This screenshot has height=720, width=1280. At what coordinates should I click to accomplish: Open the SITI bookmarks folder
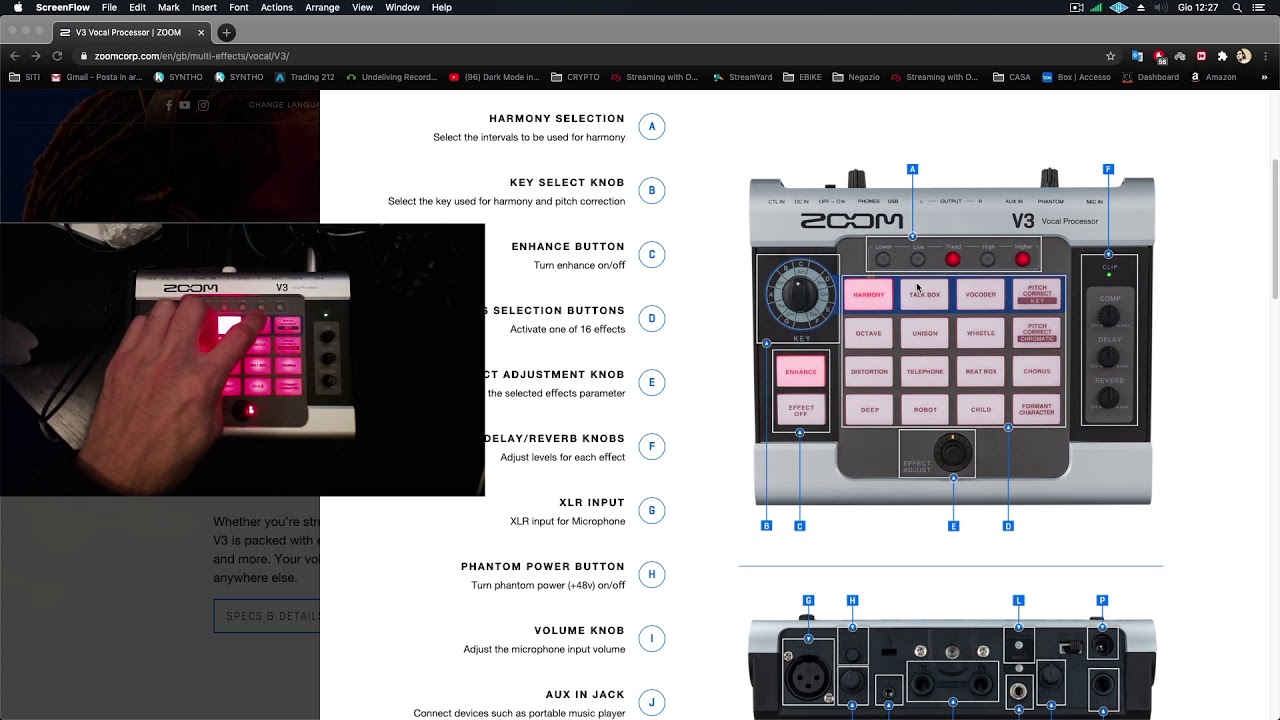coord(25,77)
